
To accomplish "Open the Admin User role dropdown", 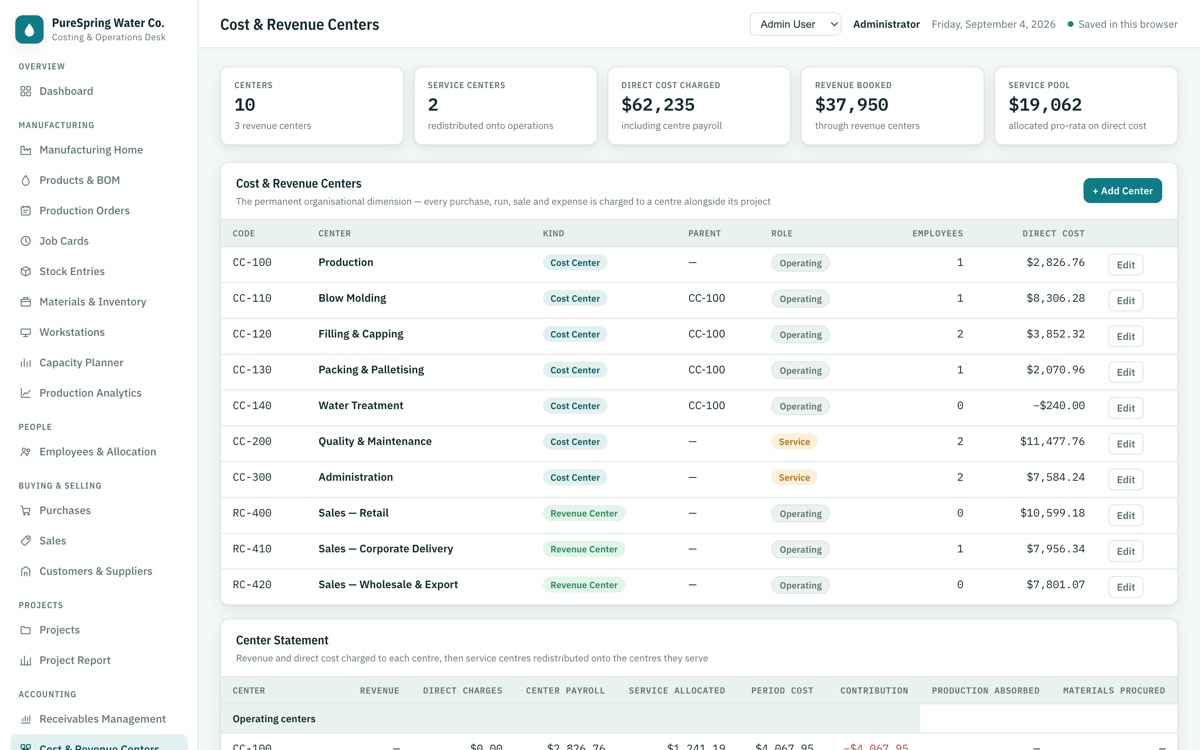I will click(796, 24).
